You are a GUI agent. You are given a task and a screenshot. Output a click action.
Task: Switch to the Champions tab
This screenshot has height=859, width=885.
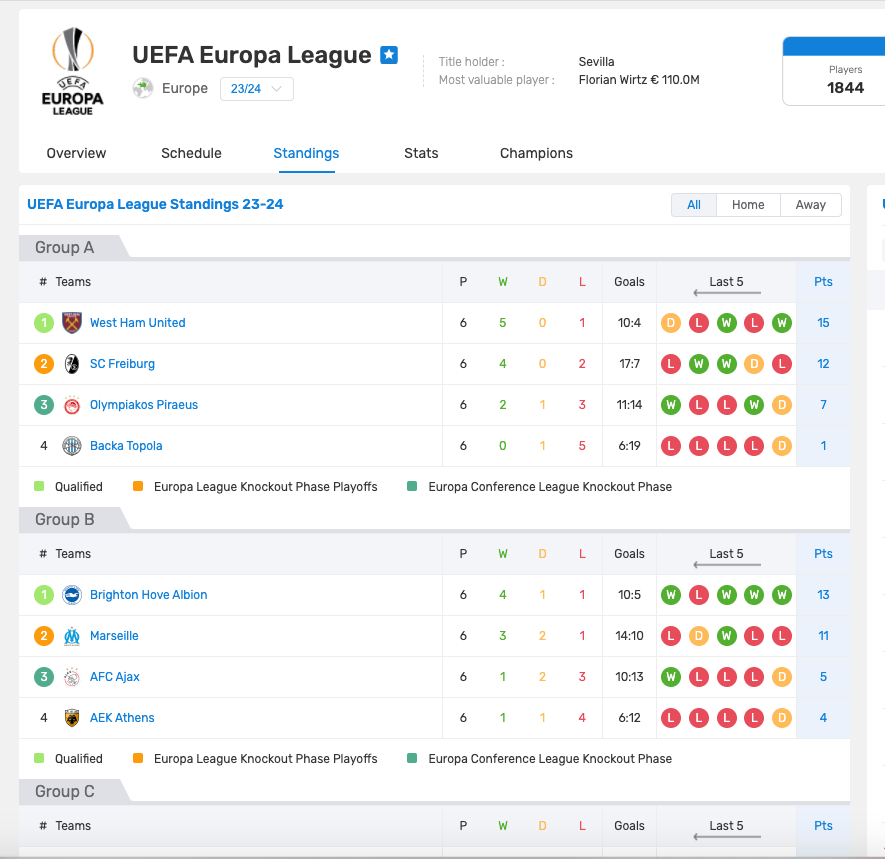(536, 154)
